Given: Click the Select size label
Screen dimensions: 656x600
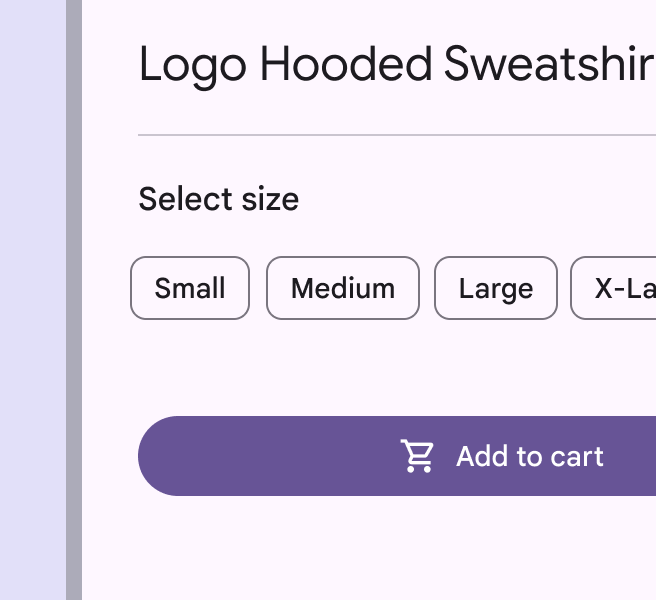Looking at the screenshot, I should coord(218,199).
